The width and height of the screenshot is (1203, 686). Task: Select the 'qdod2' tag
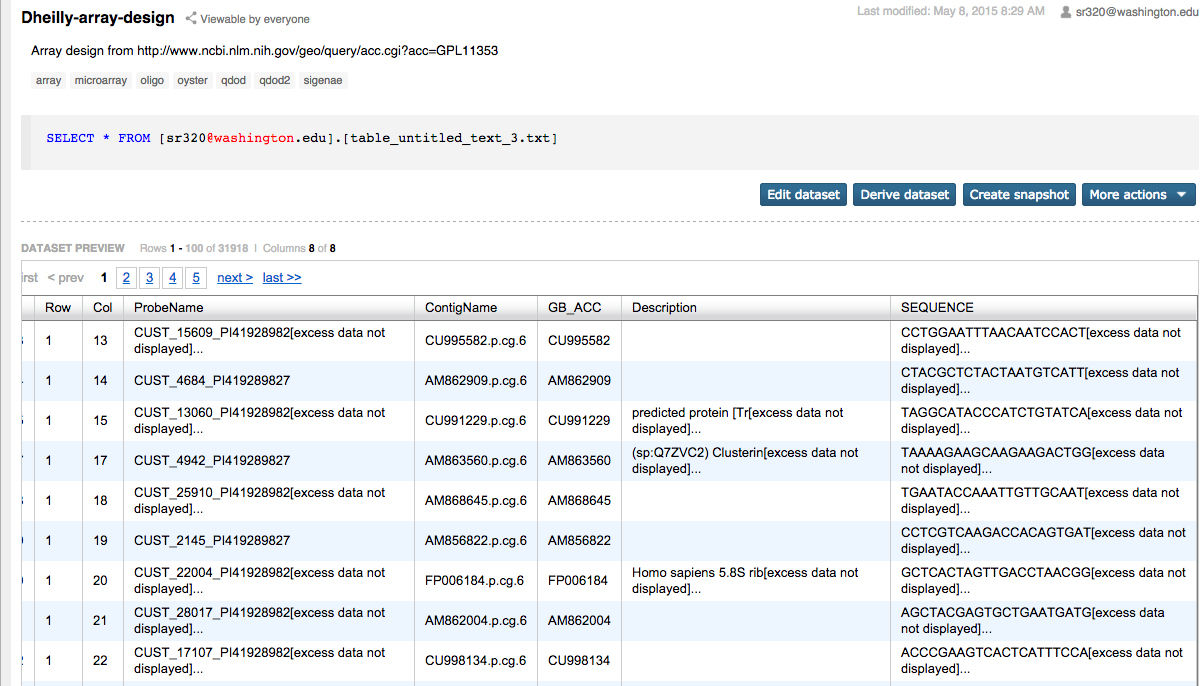[x=274, y=81]
